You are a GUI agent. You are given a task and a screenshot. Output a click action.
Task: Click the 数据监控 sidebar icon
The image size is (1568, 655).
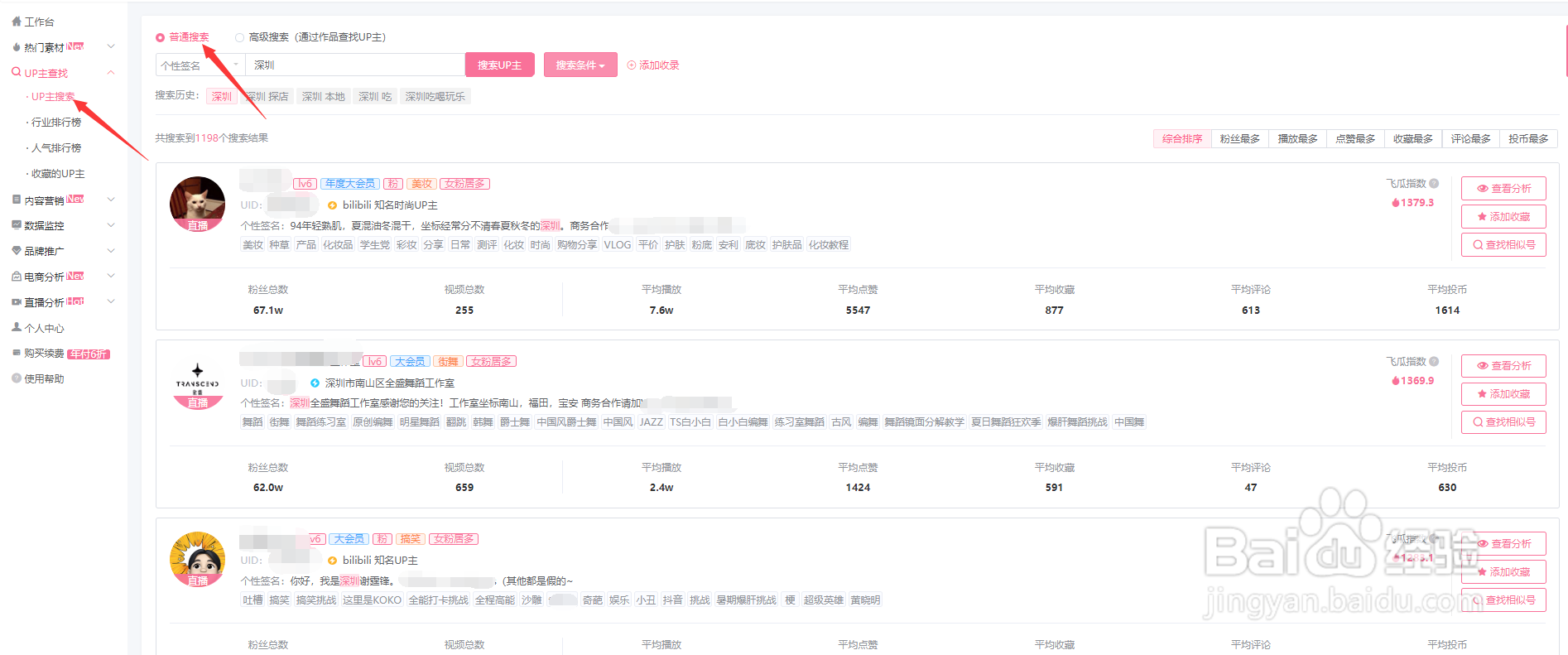pyautogui.click(x=17, y=225)
